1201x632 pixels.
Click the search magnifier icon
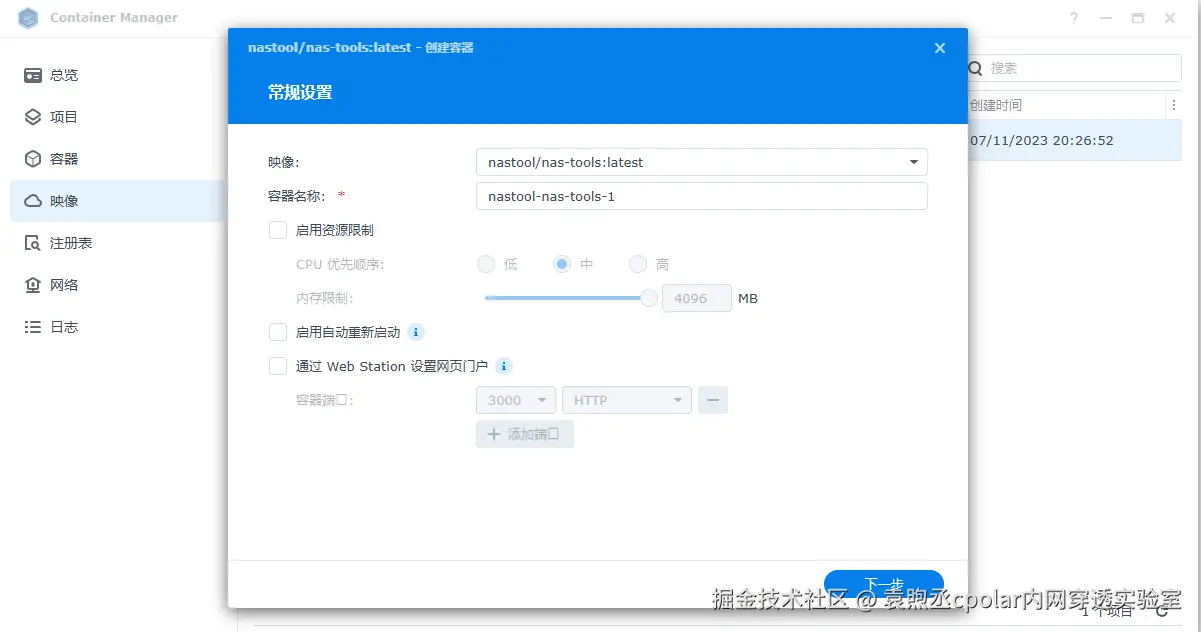pyautogui.click(x=976, y=68)
